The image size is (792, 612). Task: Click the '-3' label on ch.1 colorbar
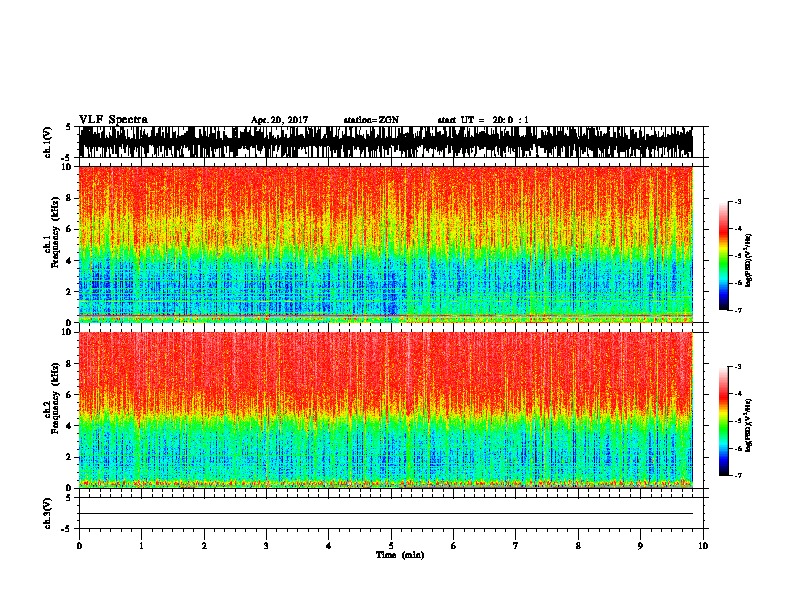coord(738,202)
